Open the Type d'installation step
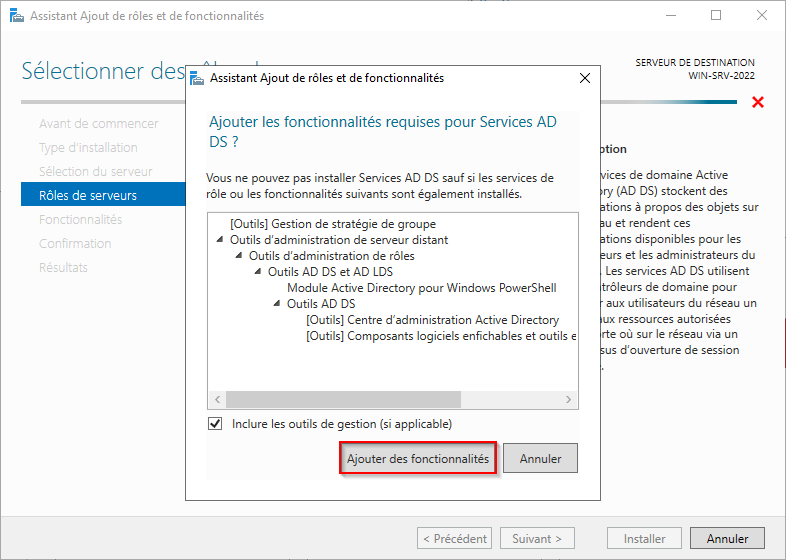Screen dimensions: 786x560 88,147
